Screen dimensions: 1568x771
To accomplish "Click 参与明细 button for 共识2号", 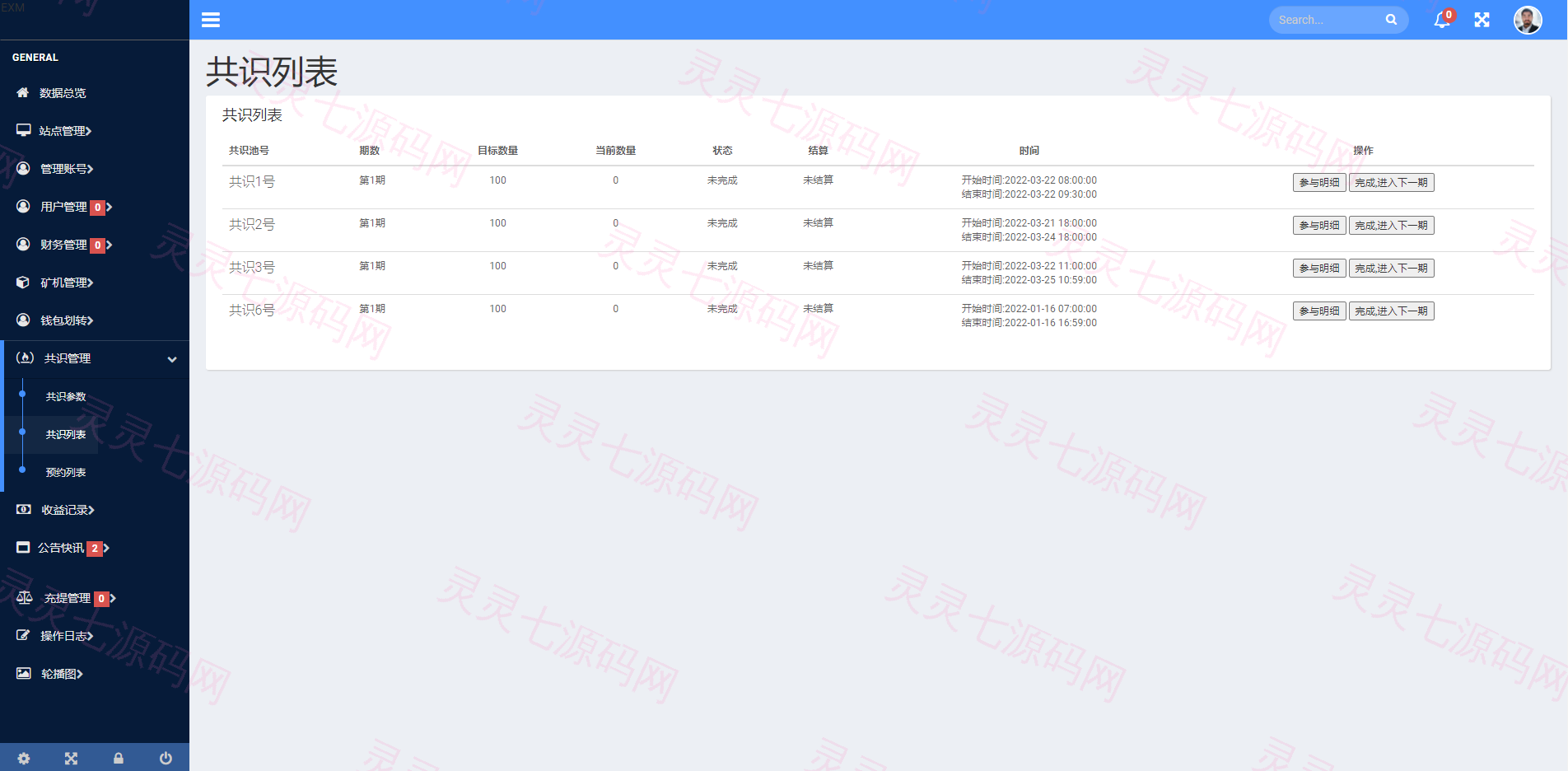I will tap(1319, 225).
